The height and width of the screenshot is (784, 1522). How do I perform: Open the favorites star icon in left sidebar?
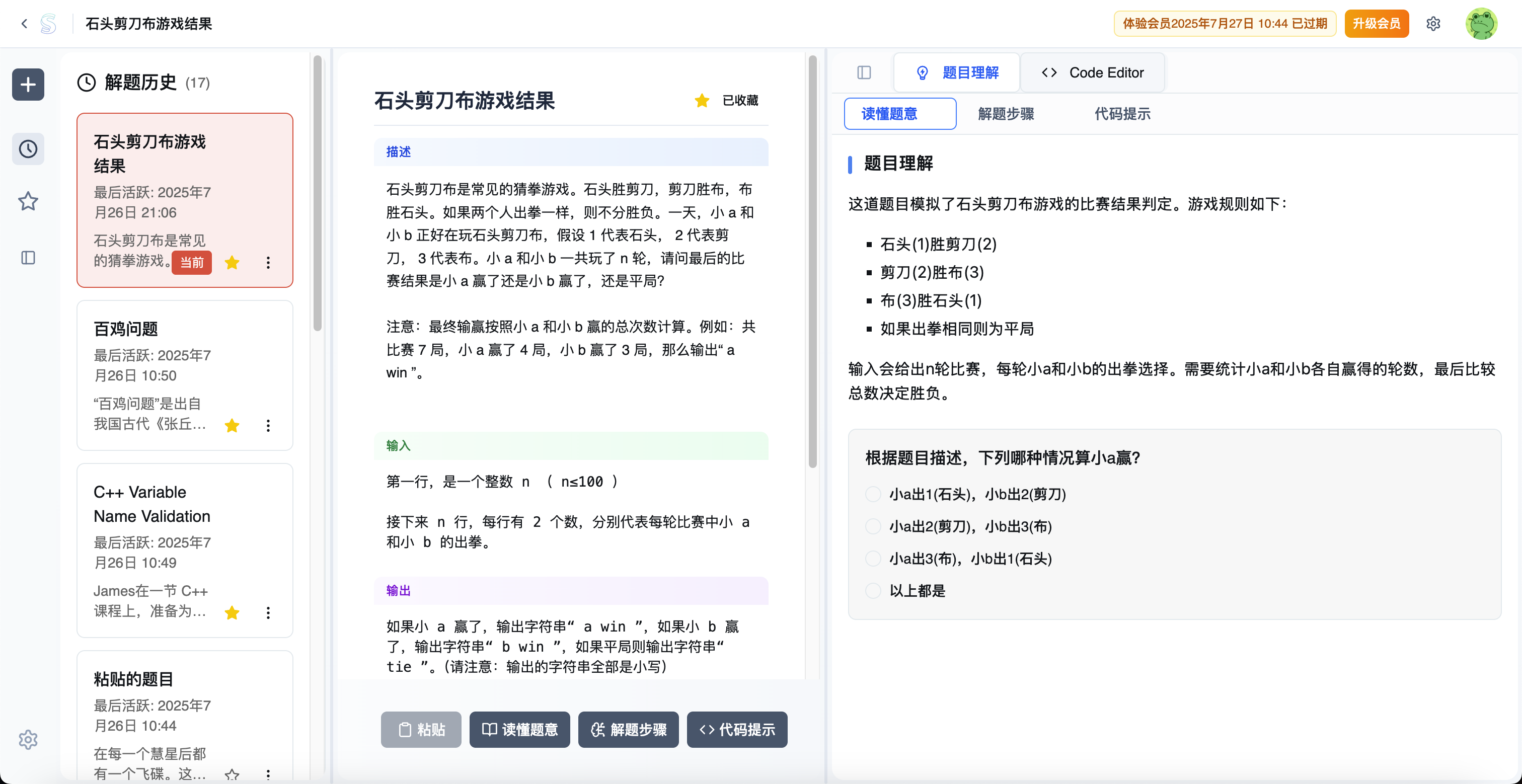pyautogui.click(x=28, y=201)
